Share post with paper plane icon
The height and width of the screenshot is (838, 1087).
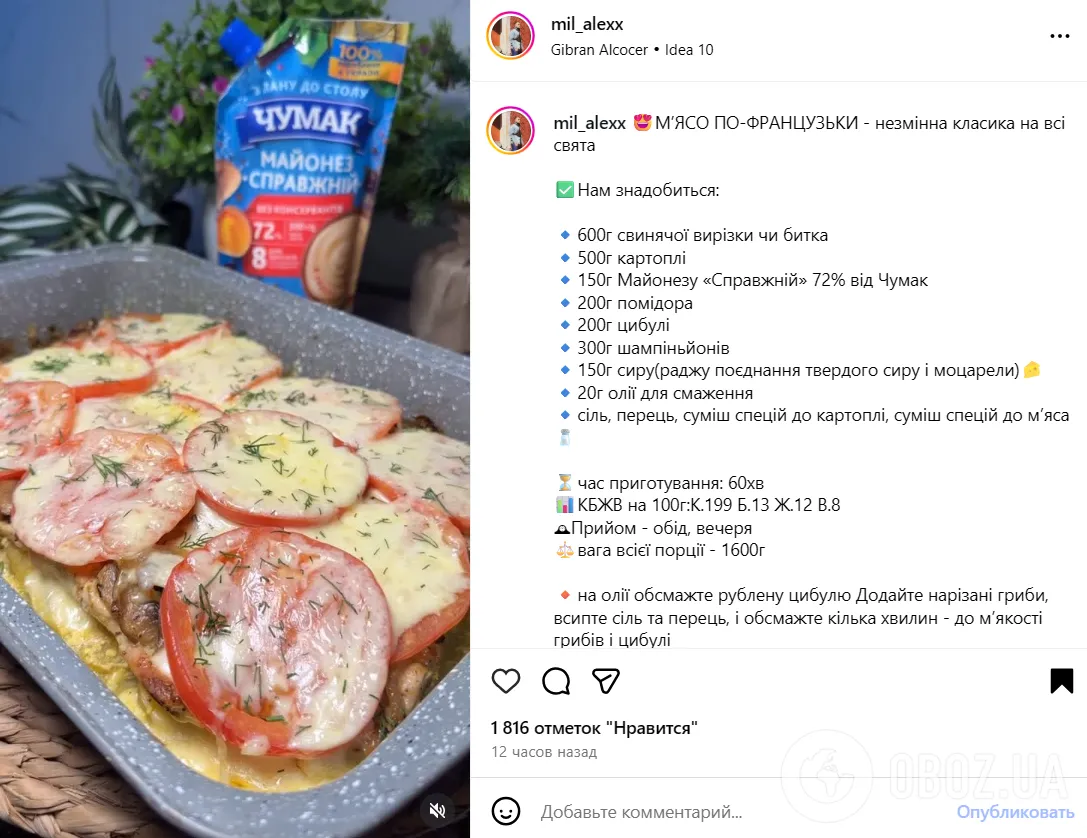606,681
